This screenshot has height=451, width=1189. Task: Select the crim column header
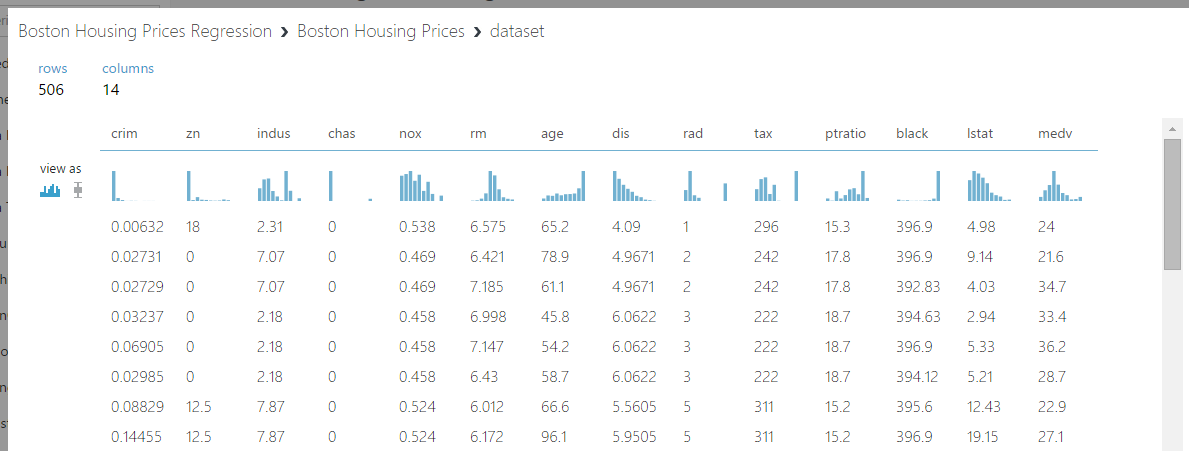[124, 134]
